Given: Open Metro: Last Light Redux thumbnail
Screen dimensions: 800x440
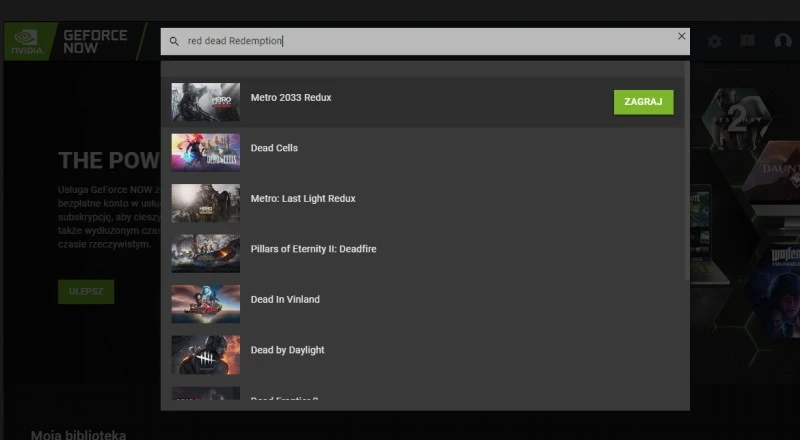Looking at the screenshot, I should click(206, 203).
